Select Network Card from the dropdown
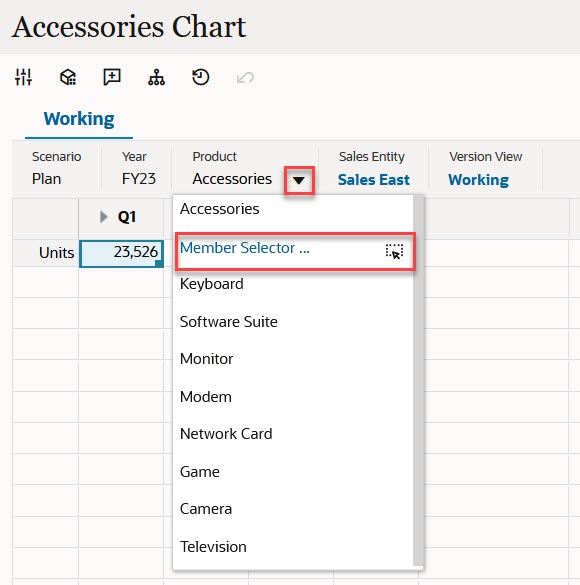 click(226, 434)
